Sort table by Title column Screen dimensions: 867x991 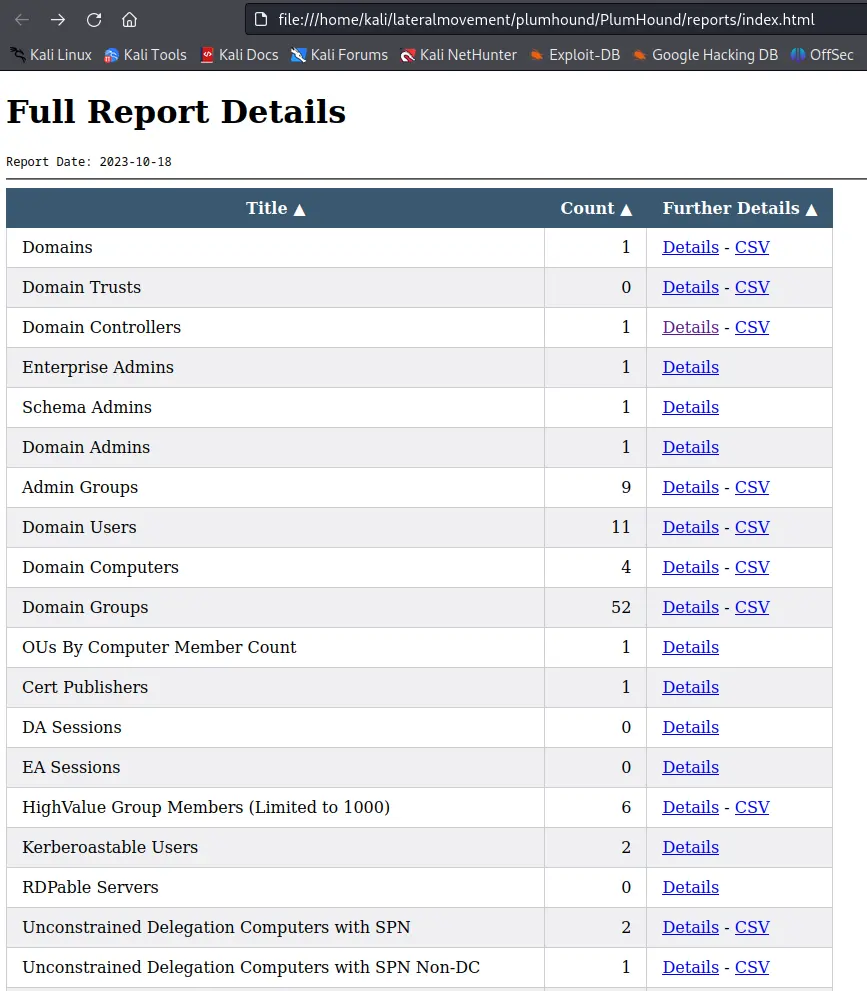tap(275, 208)
